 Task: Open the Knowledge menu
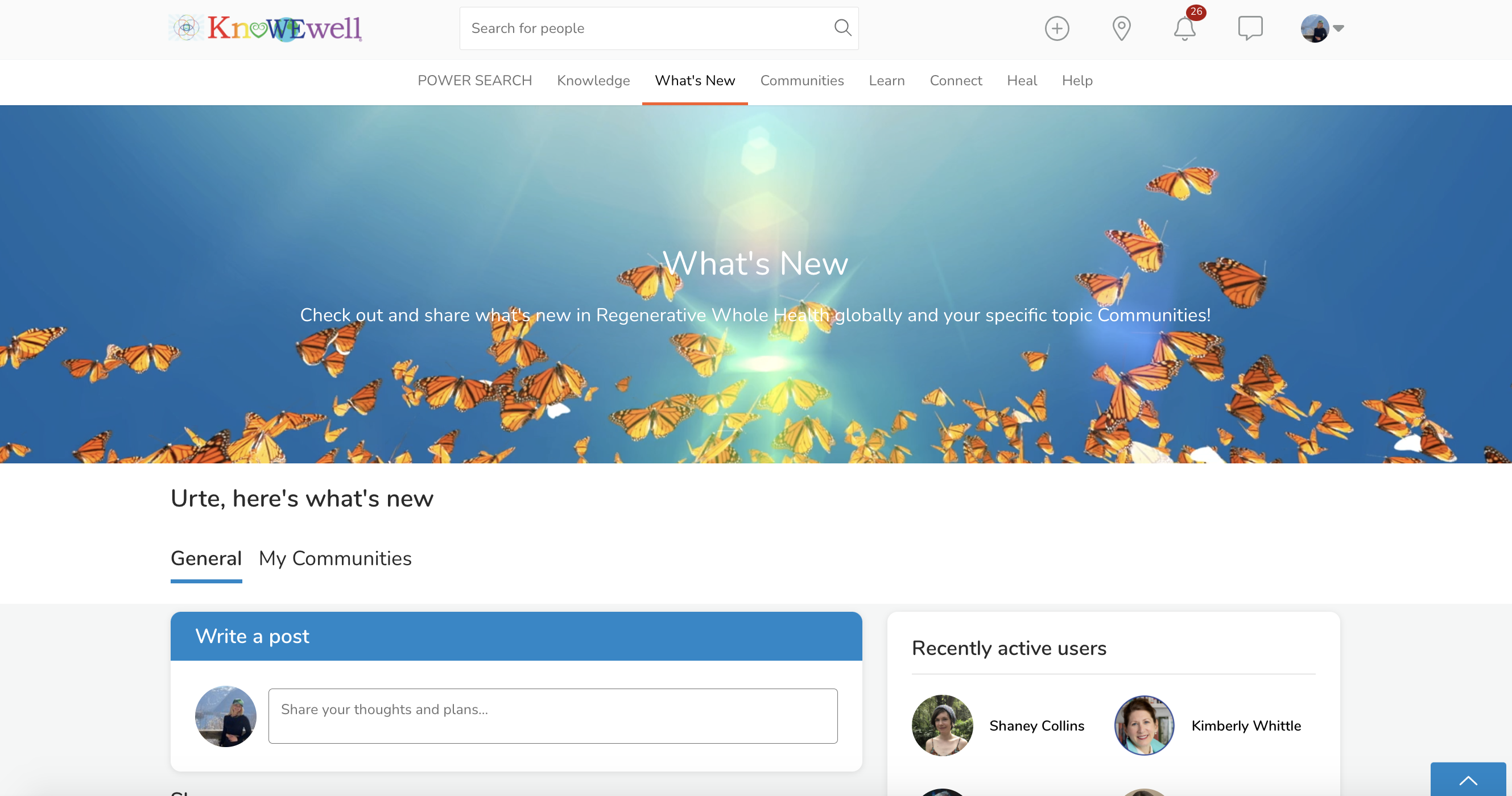[593, 80]
